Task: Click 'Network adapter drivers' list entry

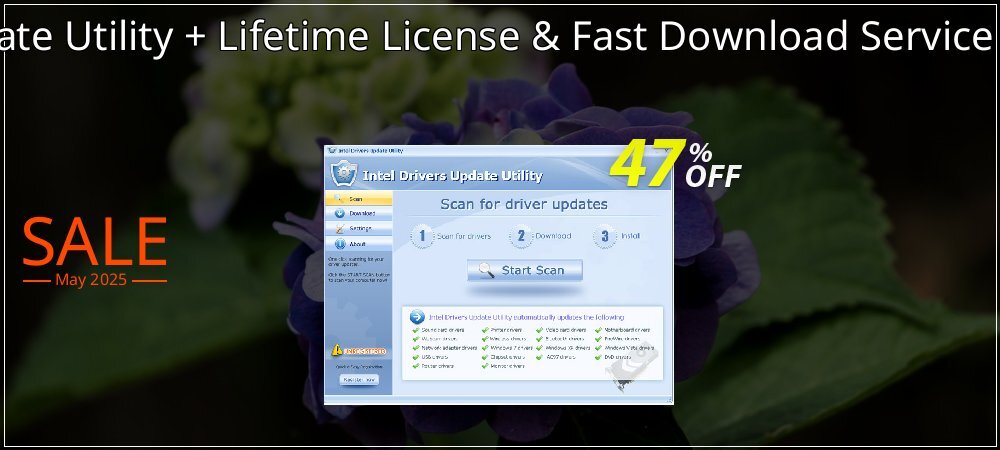Action: [449, 348]
